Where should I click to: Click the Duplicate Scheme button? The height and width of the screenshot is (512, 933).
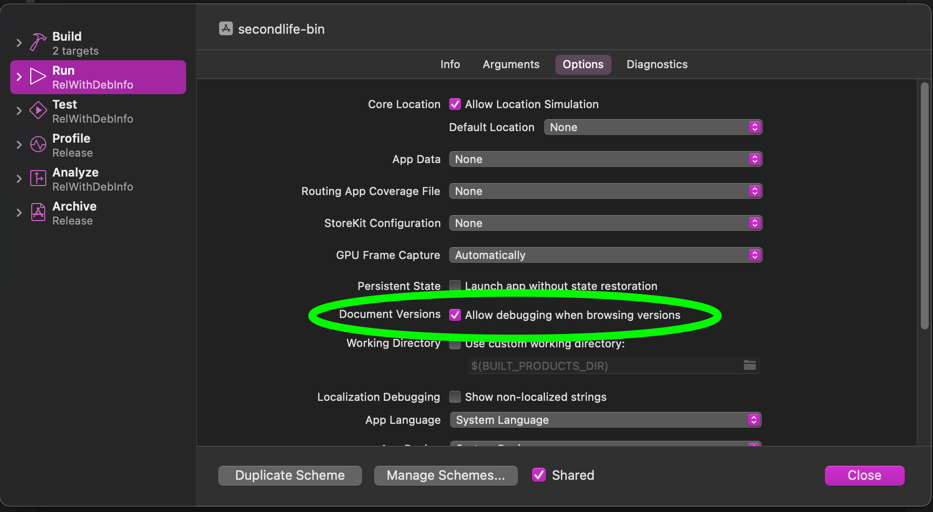pos(289,475)
